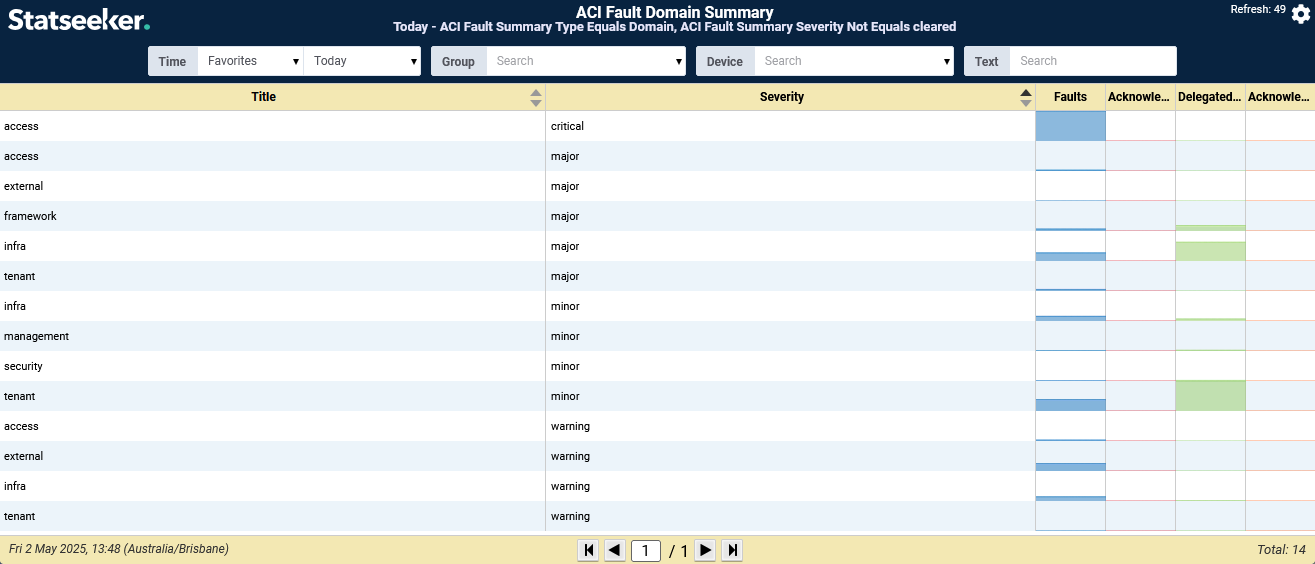Screen dimensions: 1315x564
Task: Click the Severity column header
Action: 782,97
